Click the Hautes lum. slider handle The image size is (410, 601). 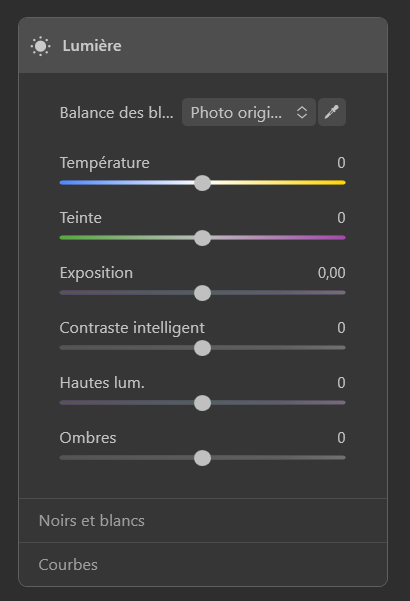[202, 403]
